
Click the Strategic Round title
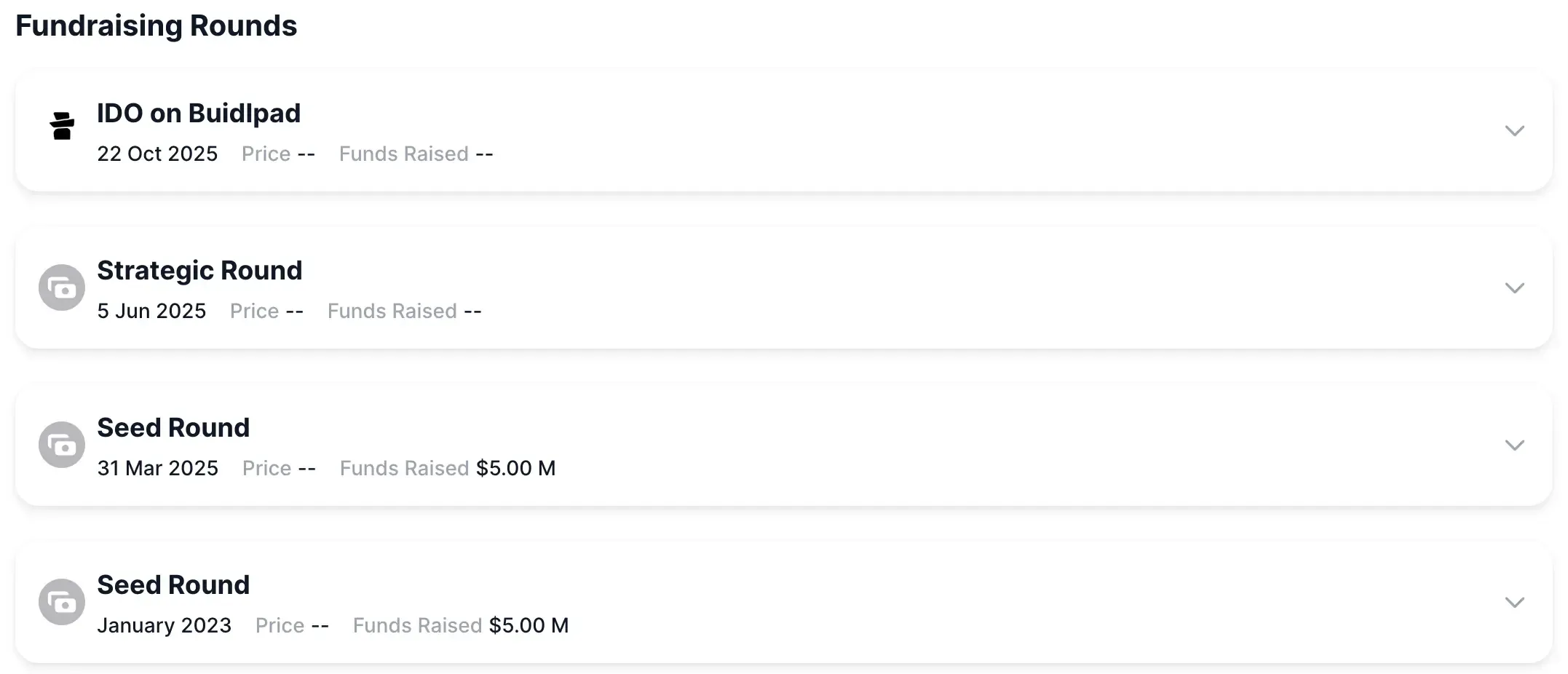200,270
